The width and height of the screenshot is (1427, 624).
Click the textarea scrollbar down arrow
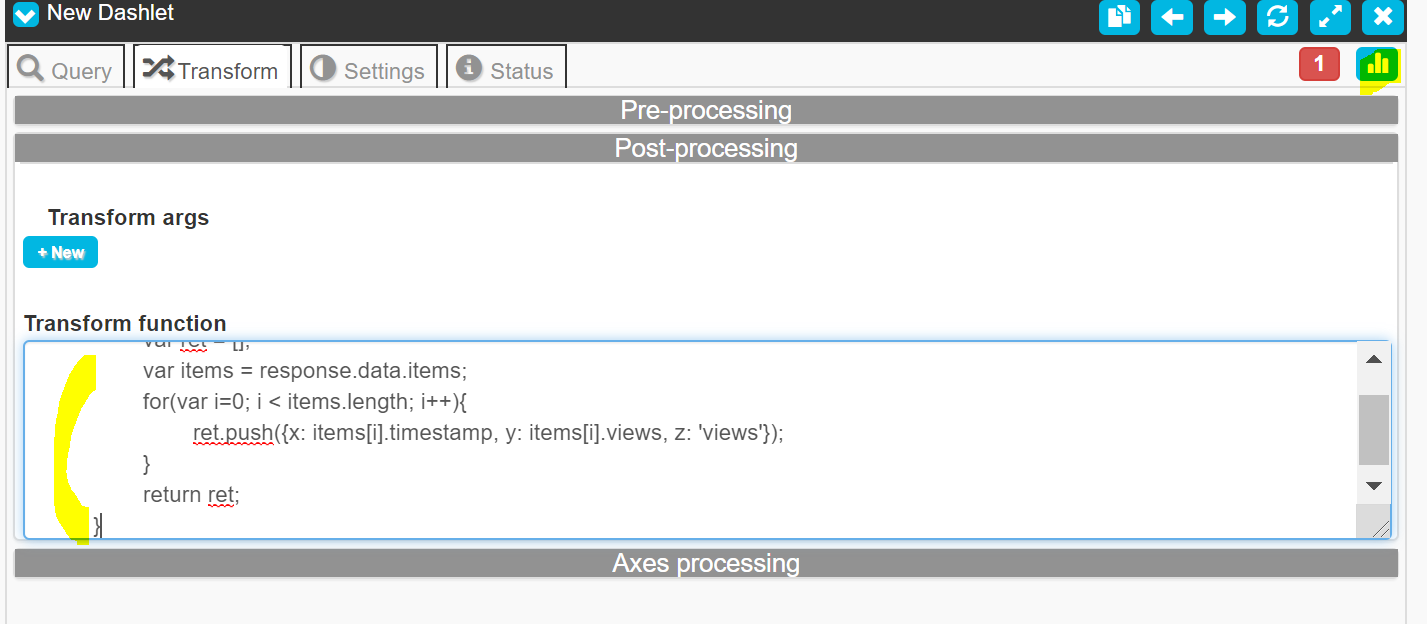pos(1373,485)
